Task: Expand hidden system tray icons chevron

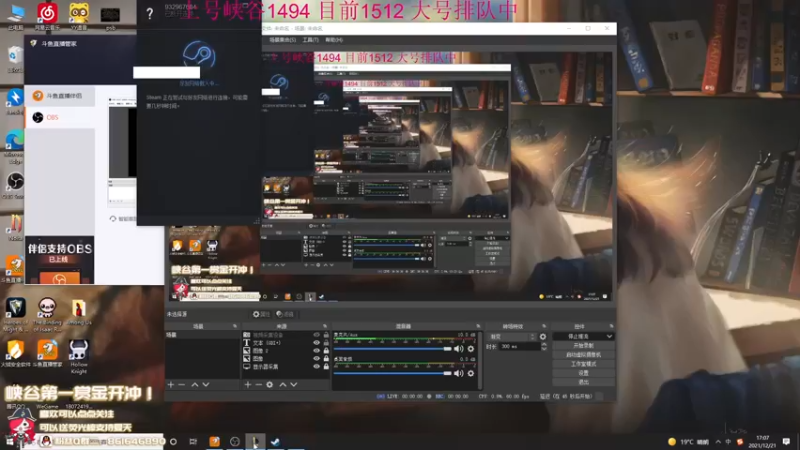Action: 718,442
